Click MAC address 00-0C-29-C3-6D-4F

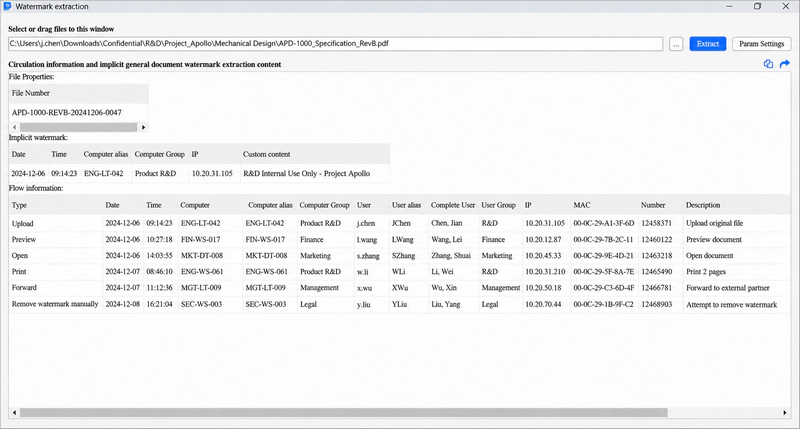coord(604,288)
